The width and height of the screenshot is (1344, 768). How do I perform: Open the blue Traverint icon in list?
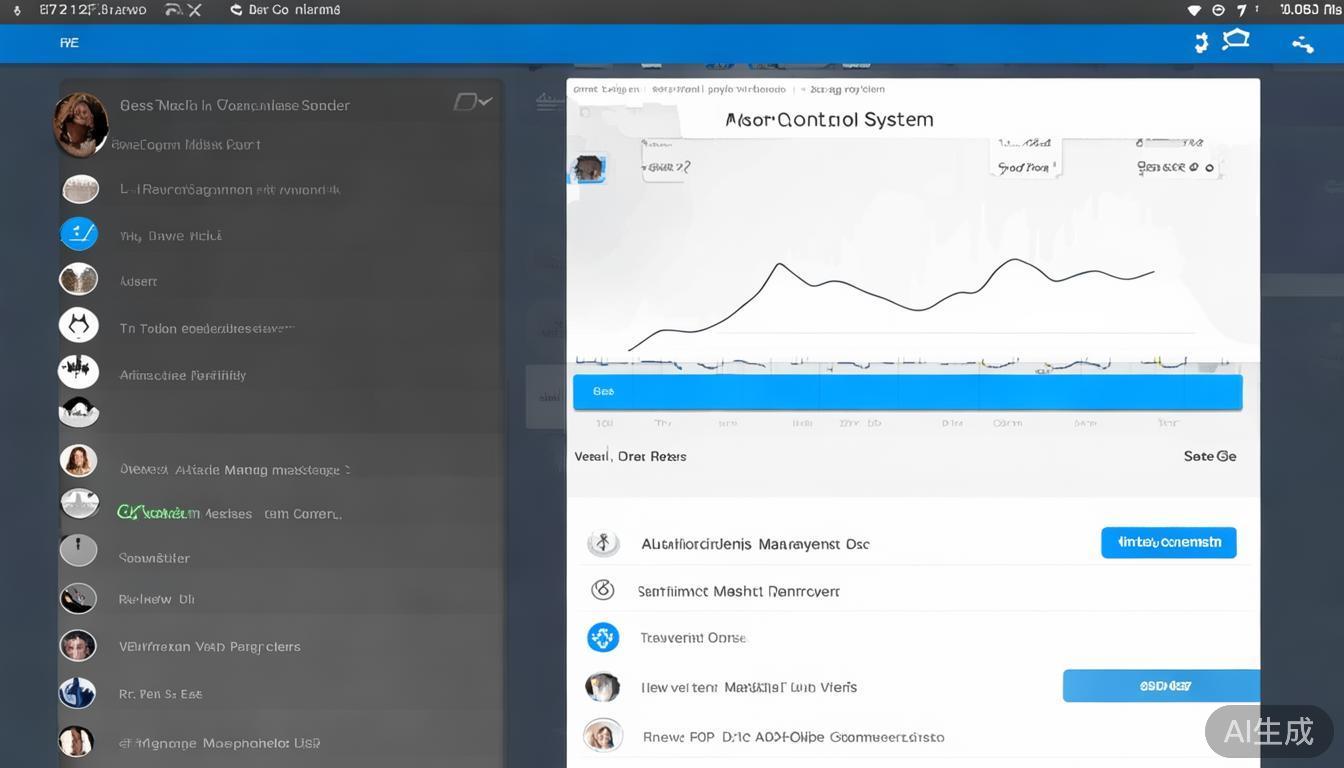[603, 637]
